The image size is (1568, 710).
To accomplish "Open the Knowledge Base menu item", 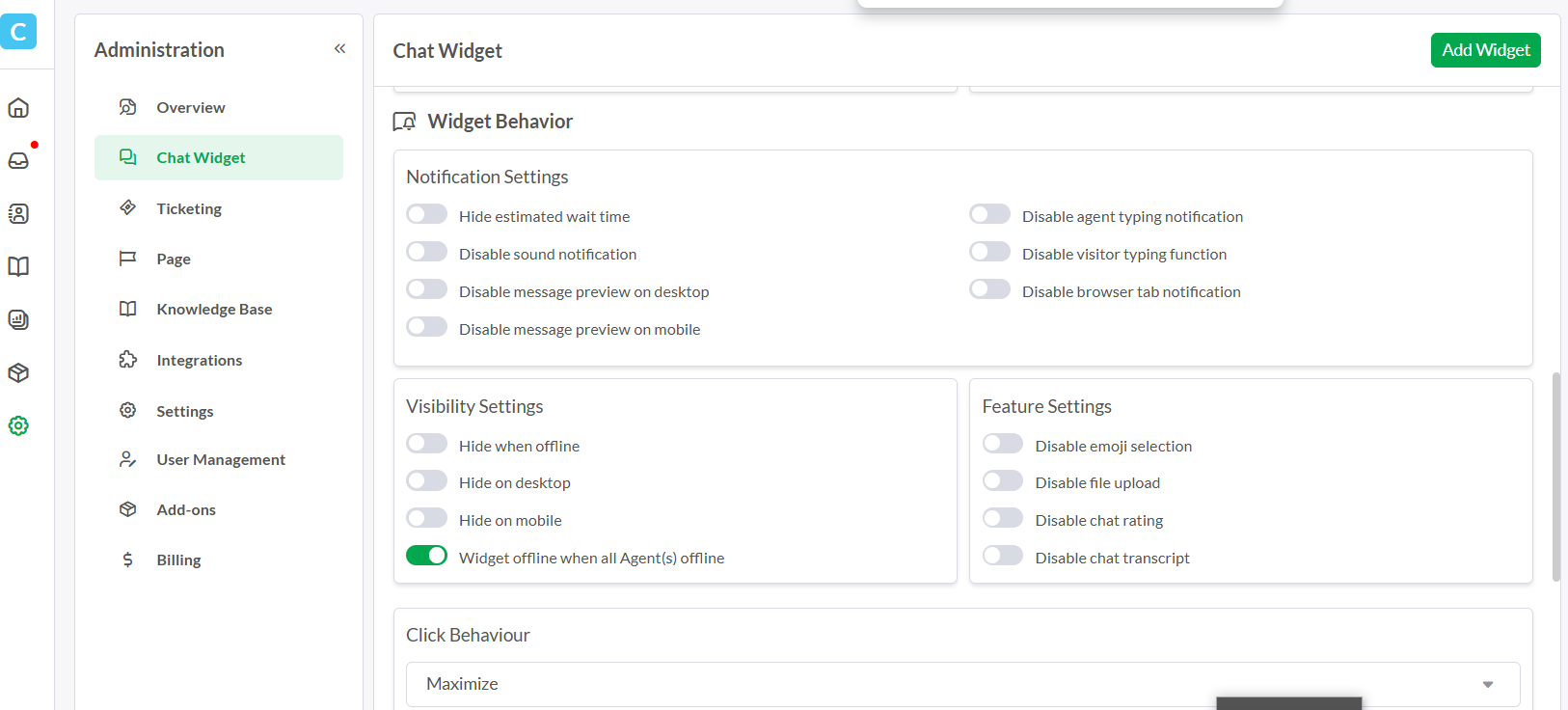I will point(214,310).
